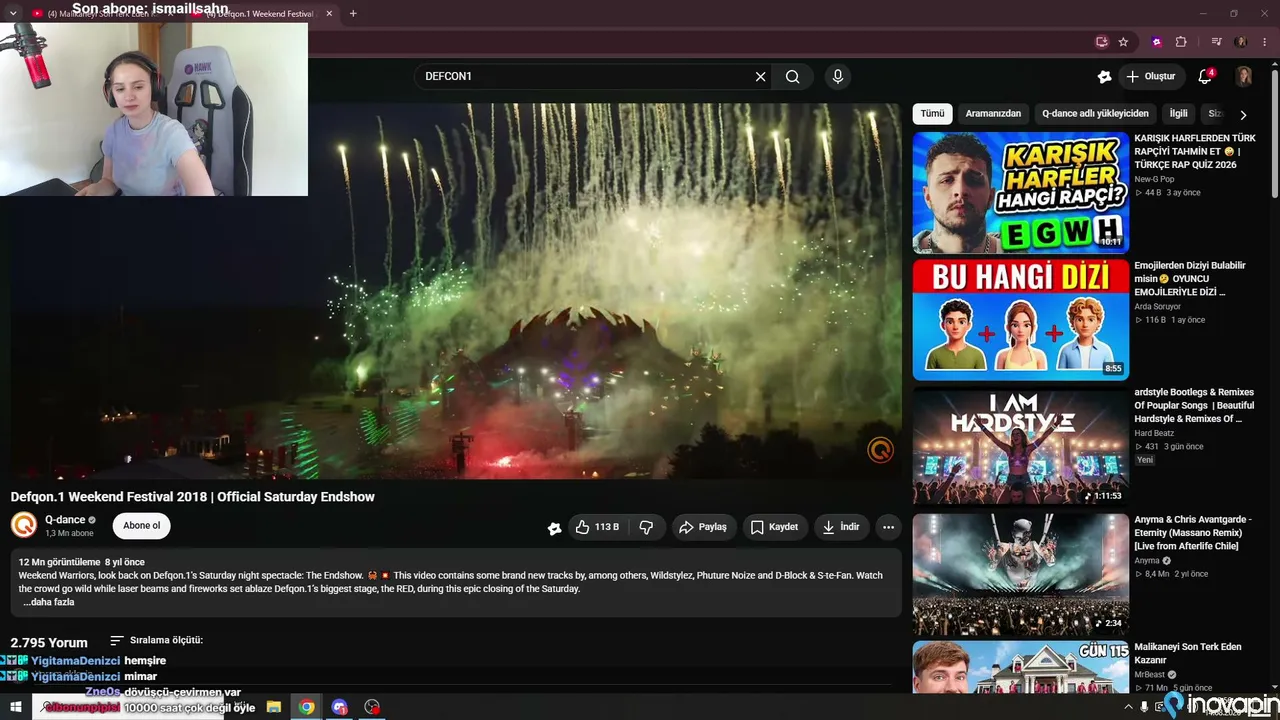Viewport: 1280px width, 720px height.
Task: Open the I Am Hardstyle video thumbnail
Action: tap(1020, 447)
